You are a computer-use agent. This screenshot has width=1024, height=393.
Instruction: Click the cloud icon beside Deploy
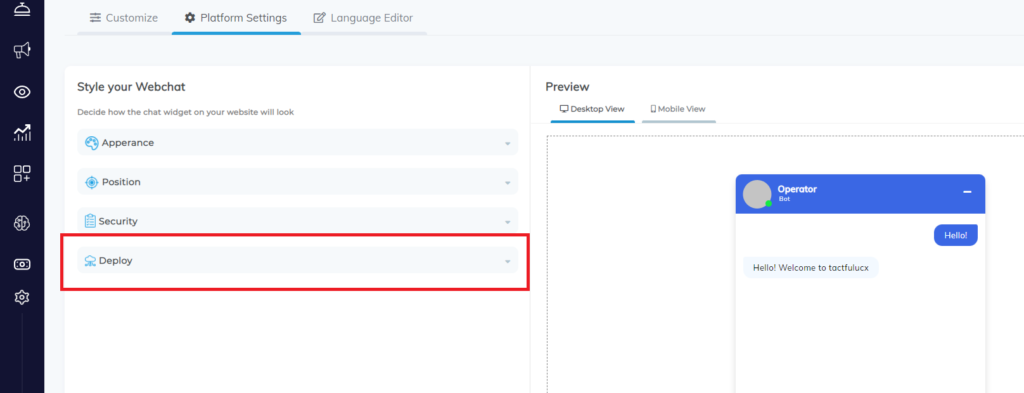tap(90, 261)
